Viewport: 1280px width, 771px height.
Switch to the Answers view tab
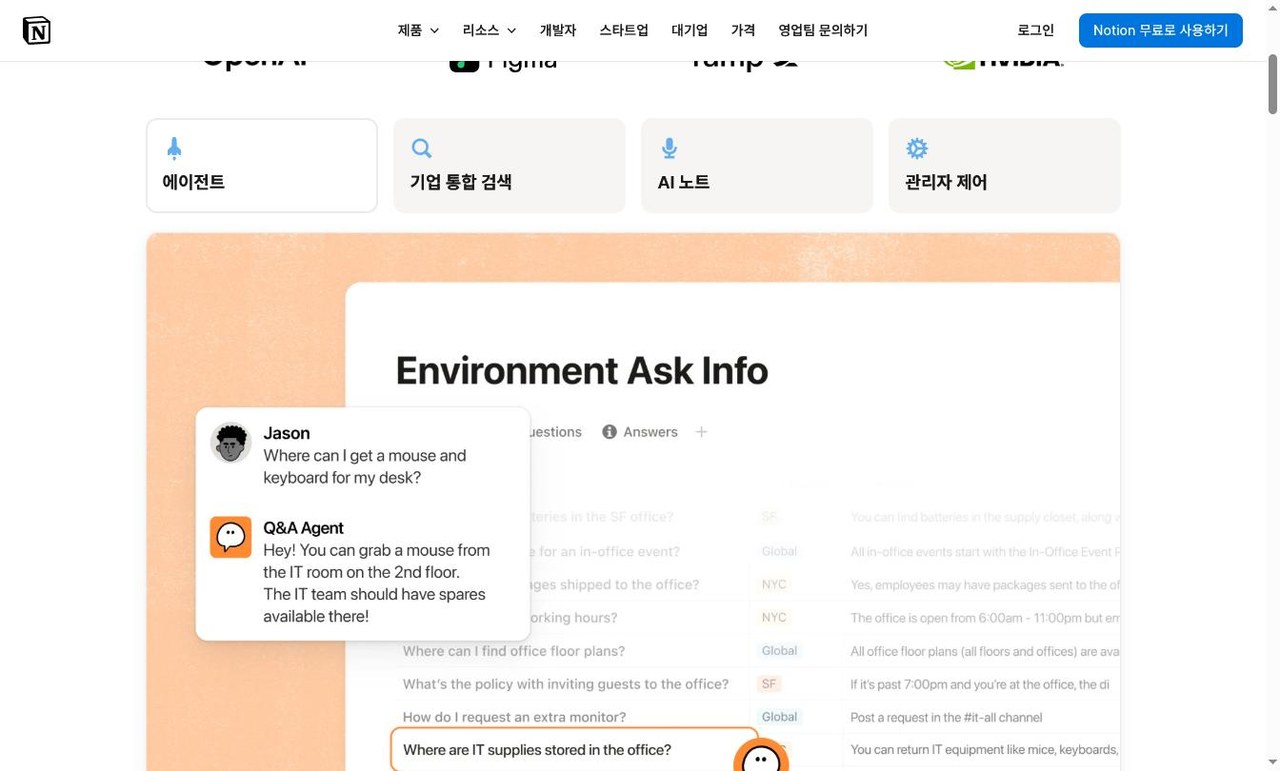pyautogui.click(x=640, y=432)
